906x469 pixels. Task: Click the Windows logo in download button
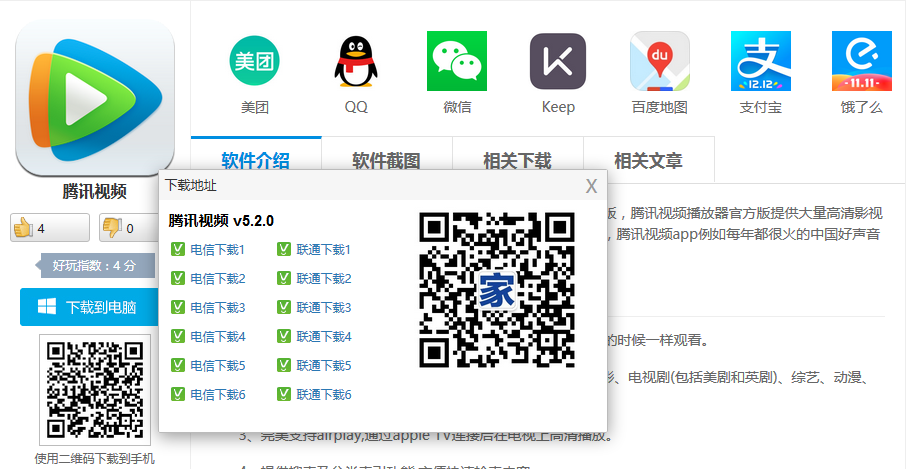[x=47, y=307]
